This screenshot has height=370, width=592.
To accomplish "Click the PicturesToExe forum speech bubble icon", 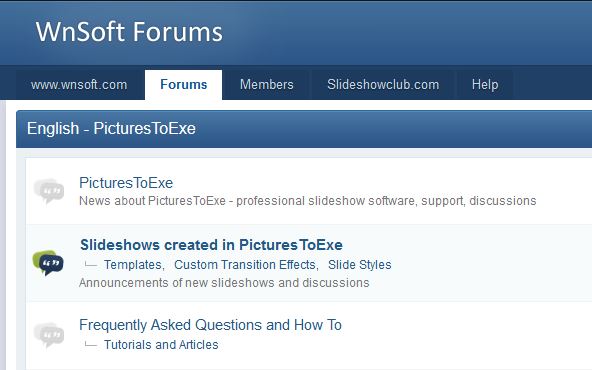I will click(49, 191).
